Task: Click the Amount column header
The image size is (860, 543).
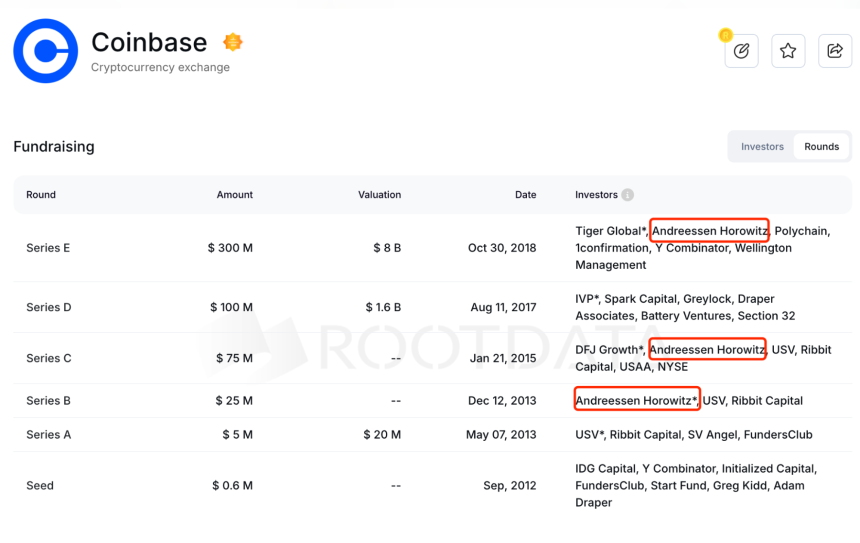Action: [x=235, y=195]
